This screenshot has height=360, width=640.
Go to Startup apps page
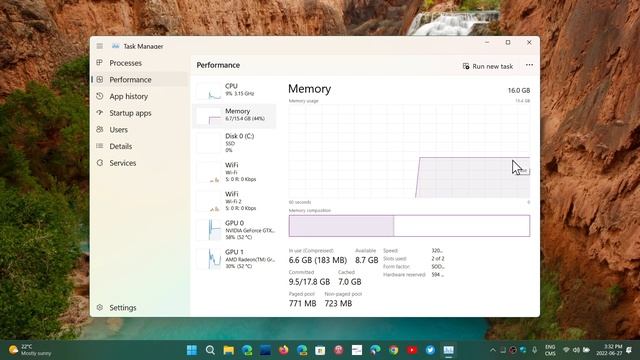click(x=139, y=113)
